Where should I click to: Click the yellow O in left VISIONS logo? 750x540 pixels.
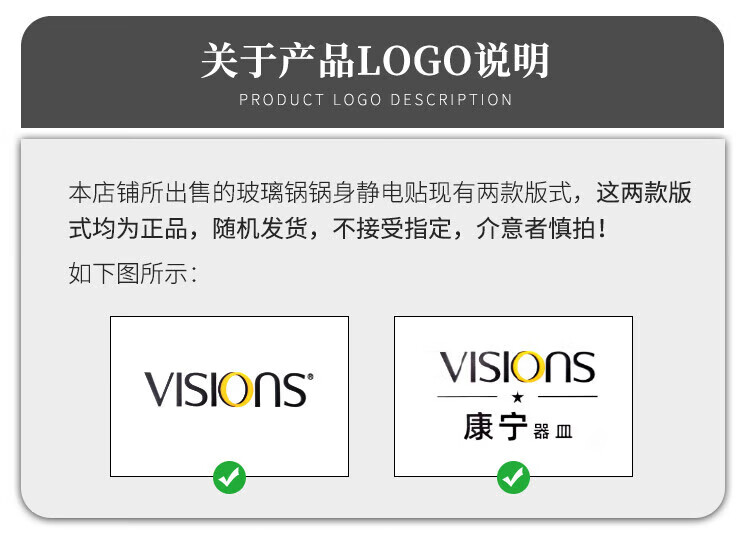coord(235,390)
